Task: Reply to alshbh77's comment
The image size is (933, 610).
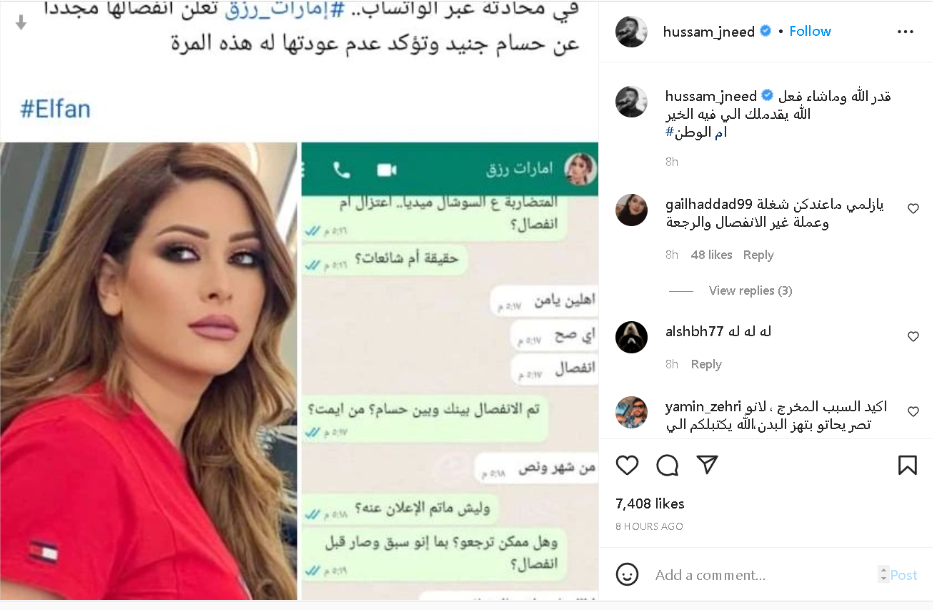Action: click(x=706, y=364)
